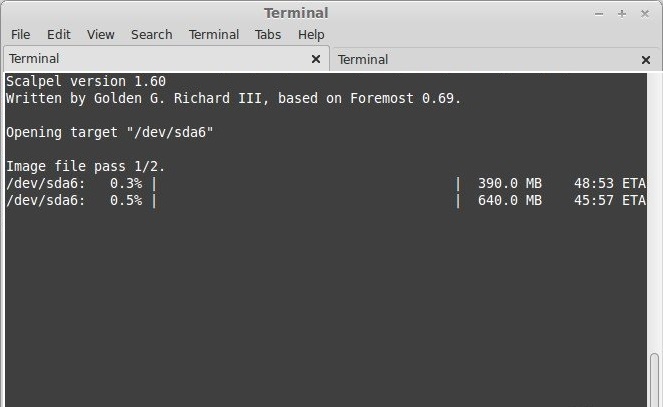
Task: Click the "/dev/sda6" target path text
Action: coord(170,132)
